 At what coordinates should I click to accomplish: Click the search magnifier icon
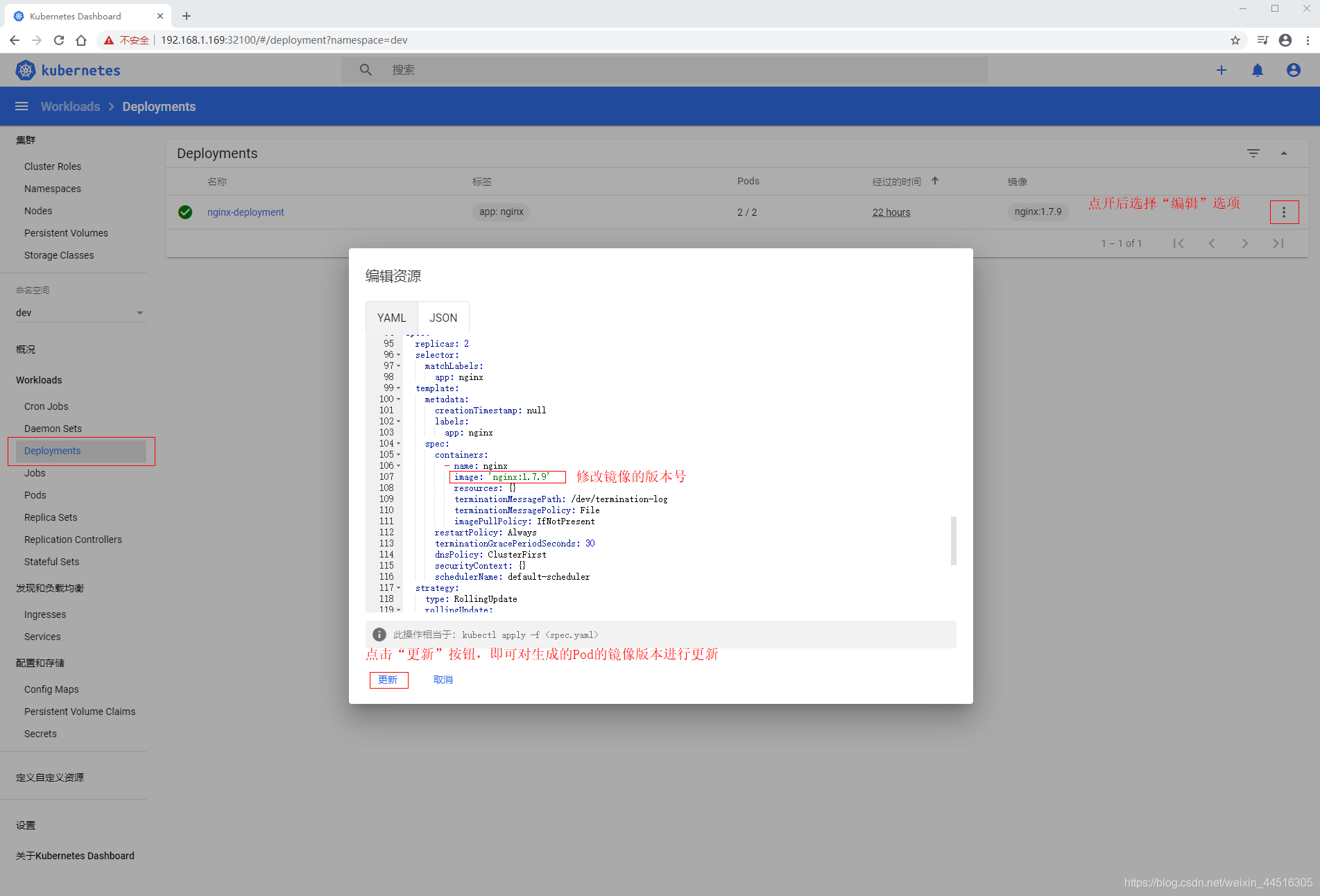pos(366,70)
